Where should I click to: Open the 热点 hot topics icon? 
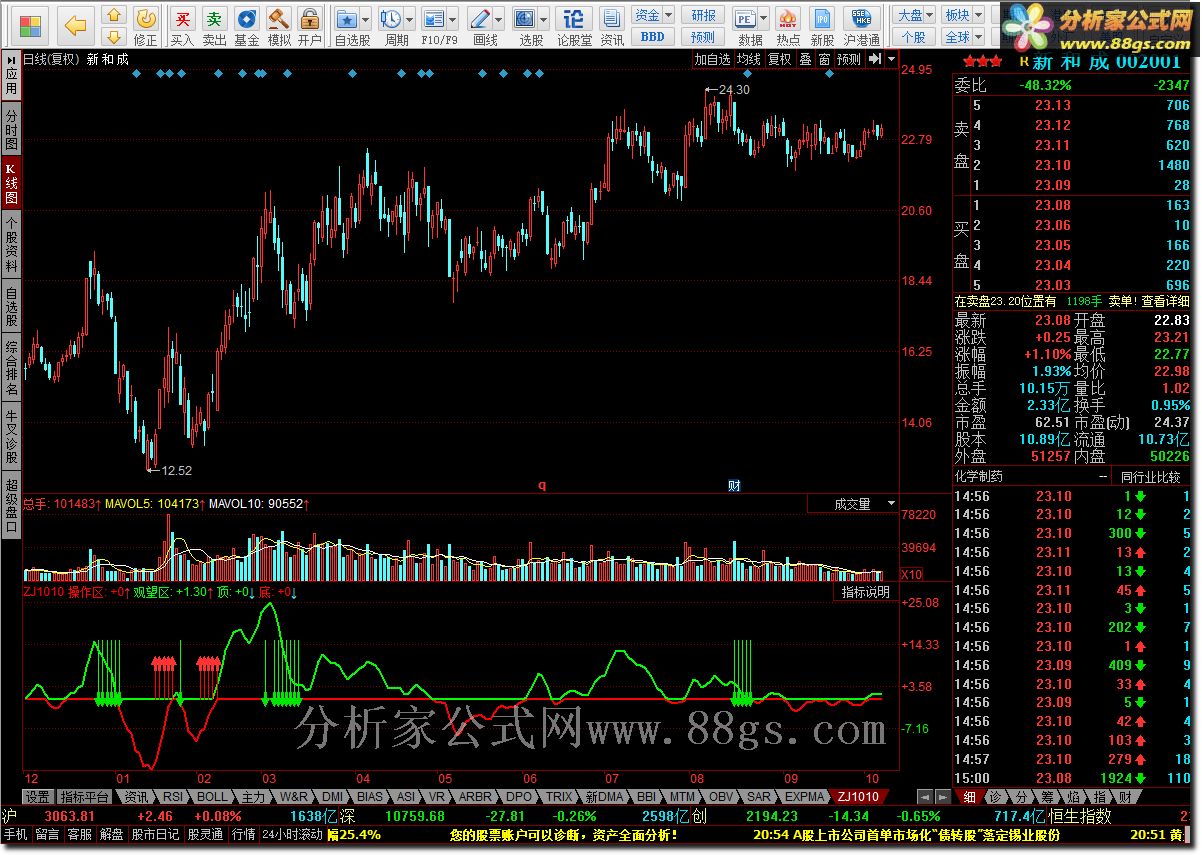pyautogui.click(x=788, y=19)
